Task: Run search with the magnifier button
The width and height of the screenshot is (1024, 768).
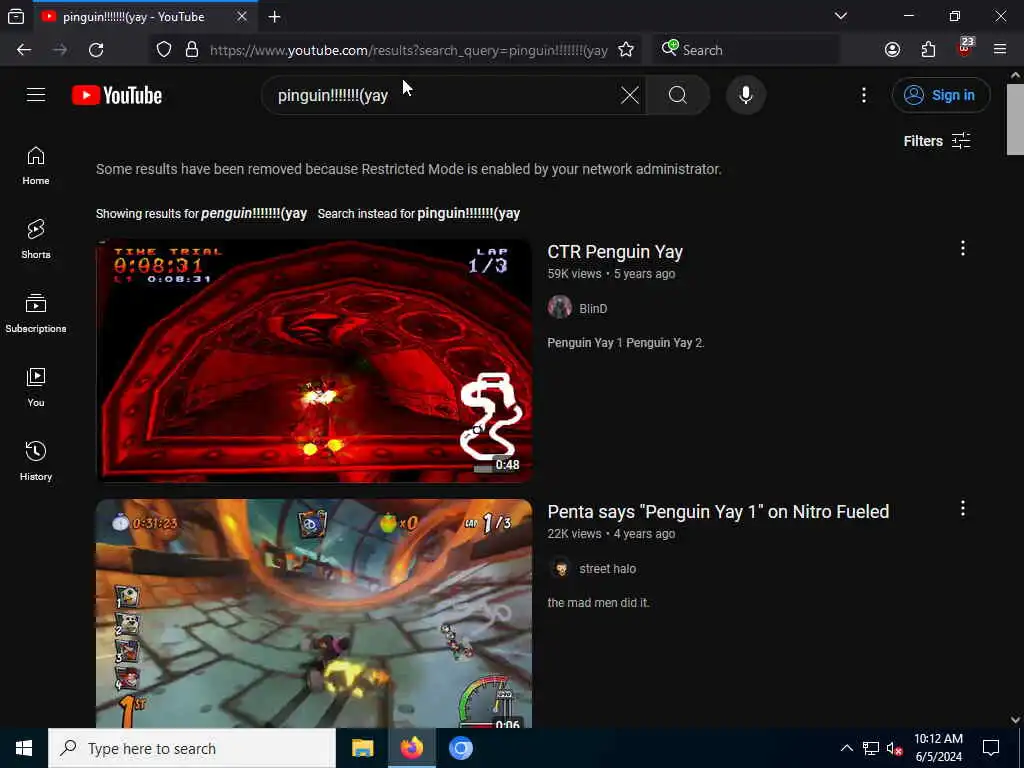Action: (678, 95)
